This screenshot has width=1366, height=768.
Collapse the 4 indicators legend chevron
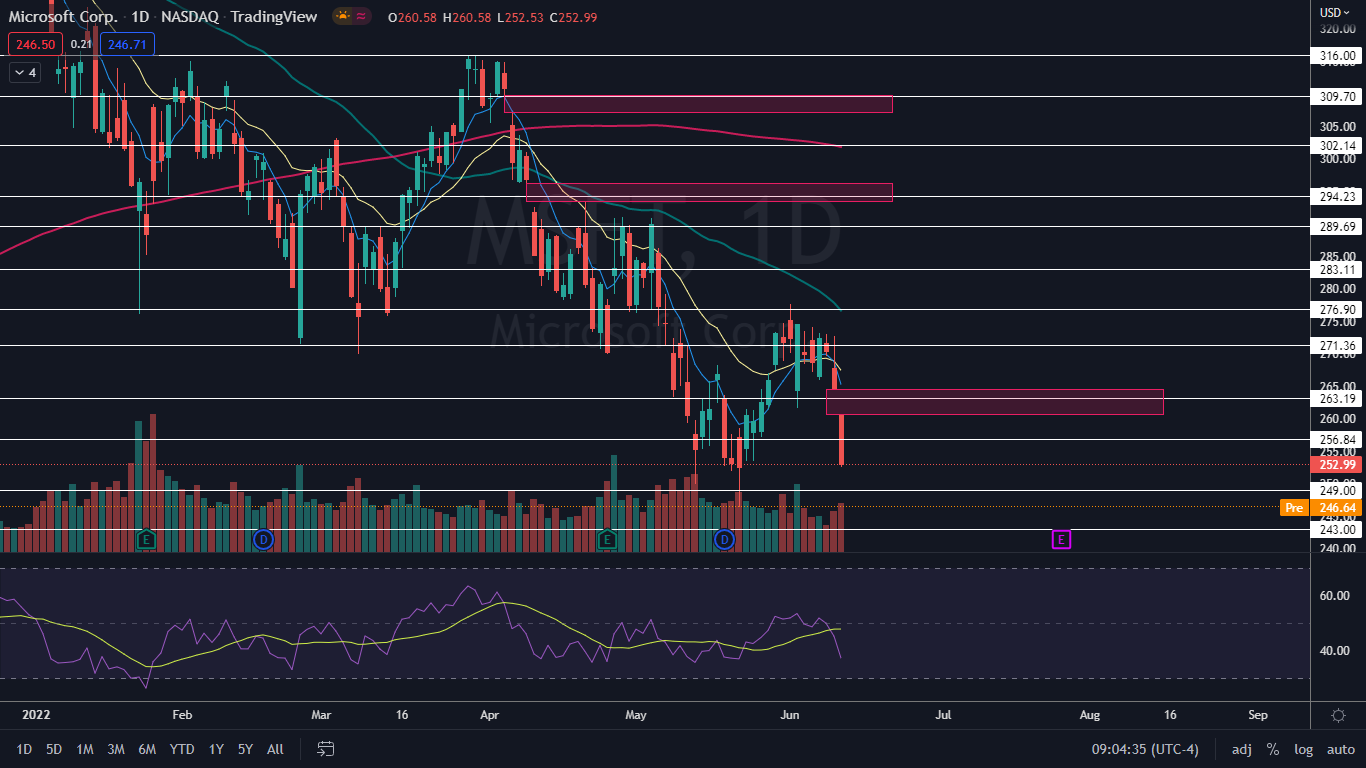click(24, 72)
